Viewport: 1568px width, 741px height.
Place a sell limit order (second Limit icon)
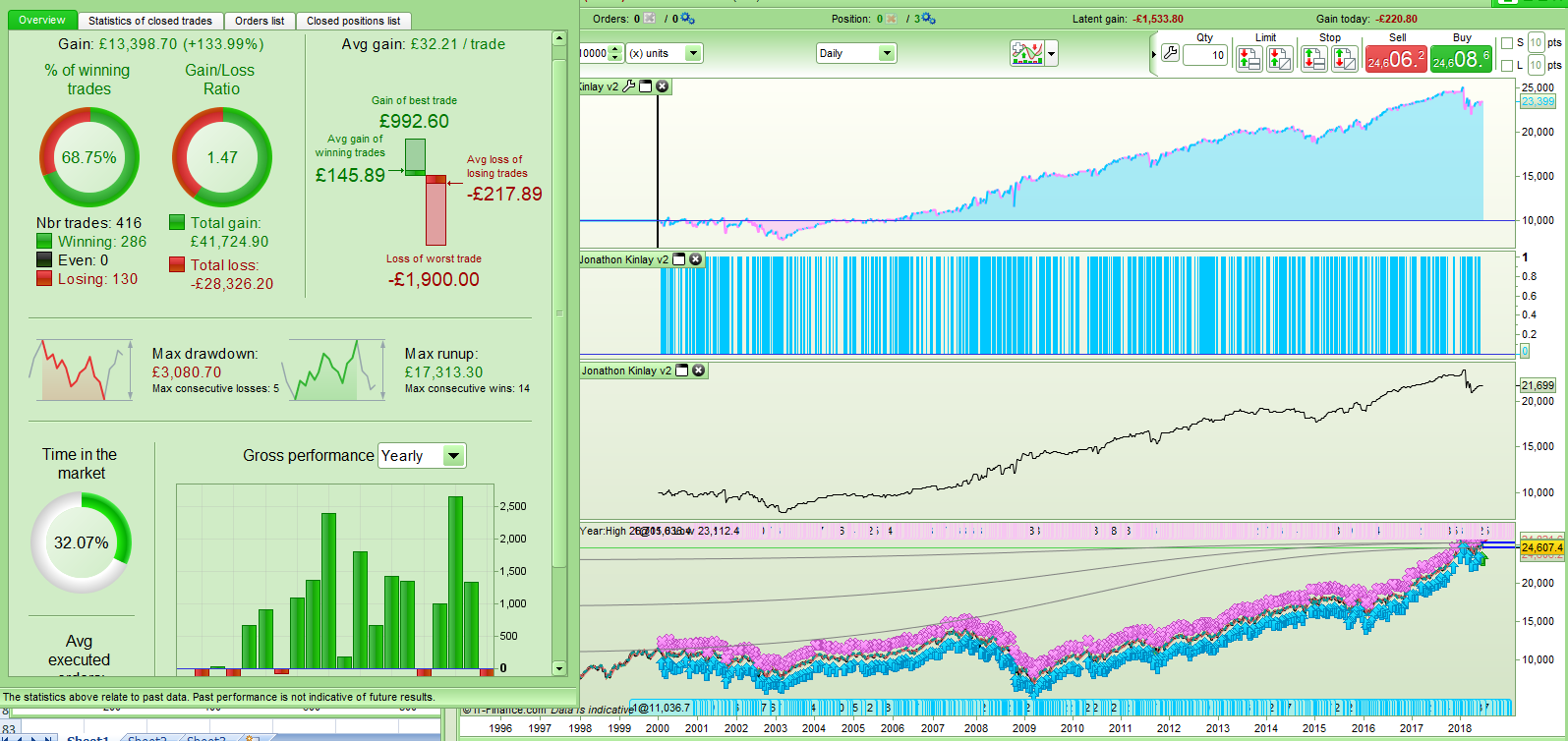click(1280, 59)
